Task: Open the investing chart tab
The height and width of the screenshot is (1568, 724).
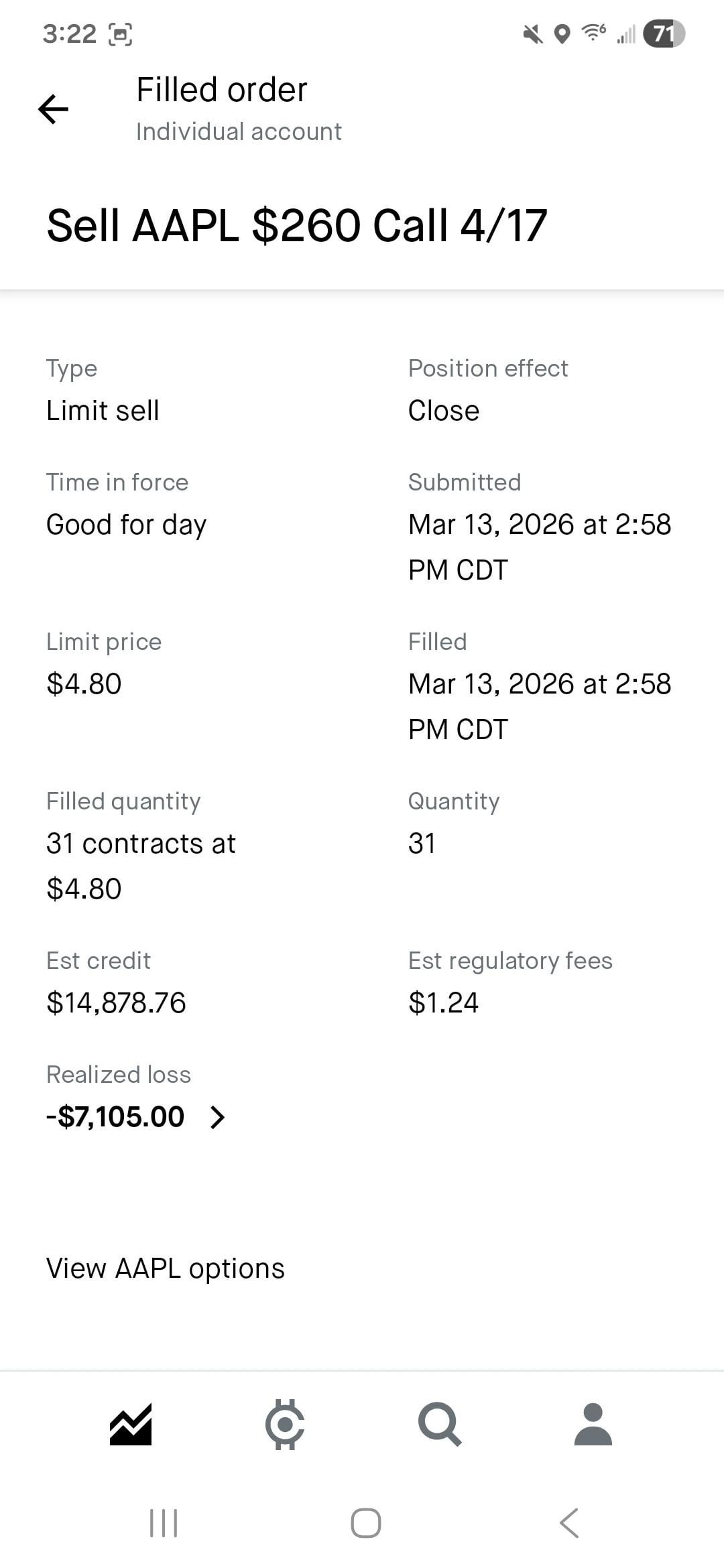Action: 131,1423
